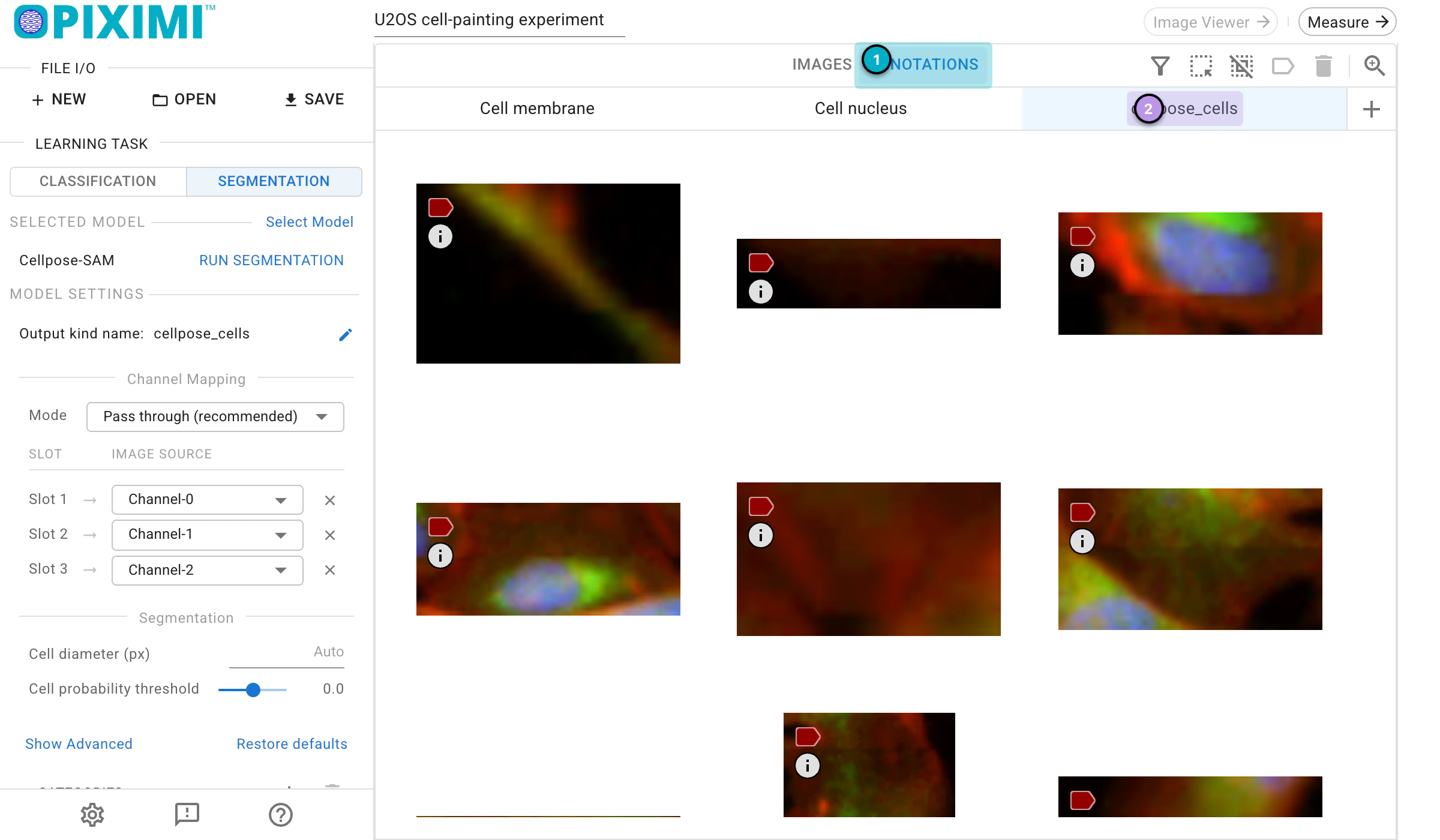Open the help question-mark icon
The image size is (1440, 840).
coord(280,814)
